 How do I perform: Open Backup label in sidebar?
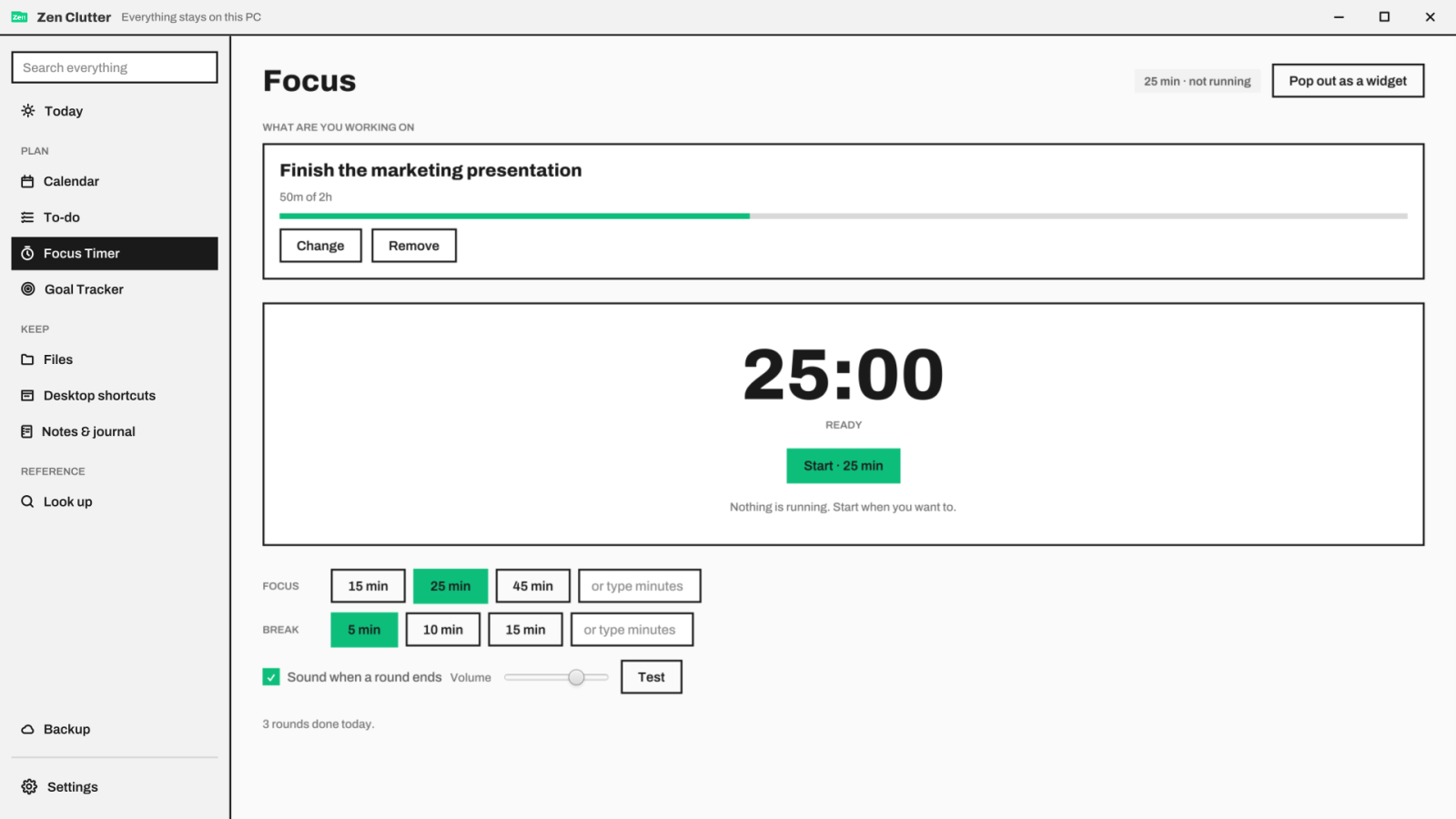(x=67, y=729)
